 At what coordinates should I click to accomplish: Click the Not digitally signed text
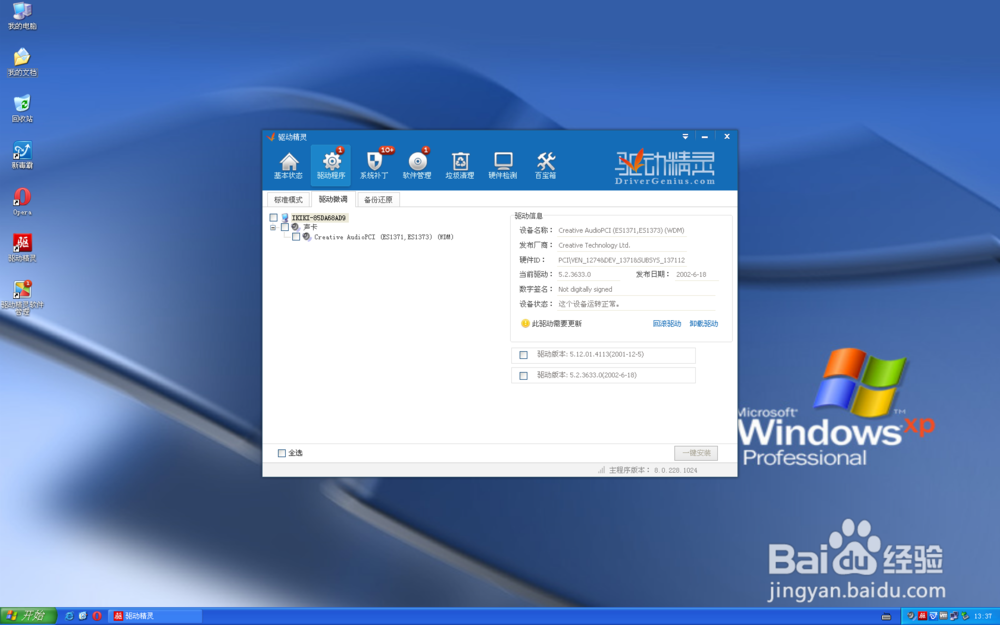585,290
